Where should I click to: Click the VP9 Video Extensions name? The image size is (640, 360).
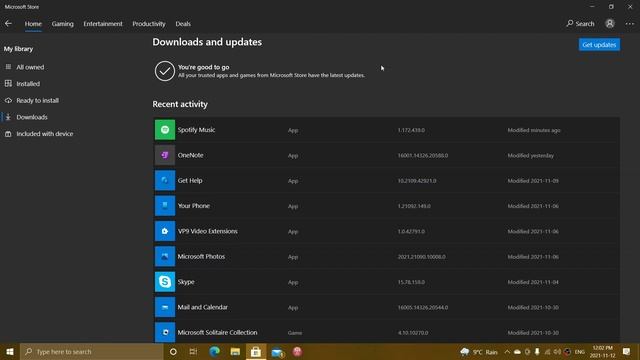pos(207,231)
